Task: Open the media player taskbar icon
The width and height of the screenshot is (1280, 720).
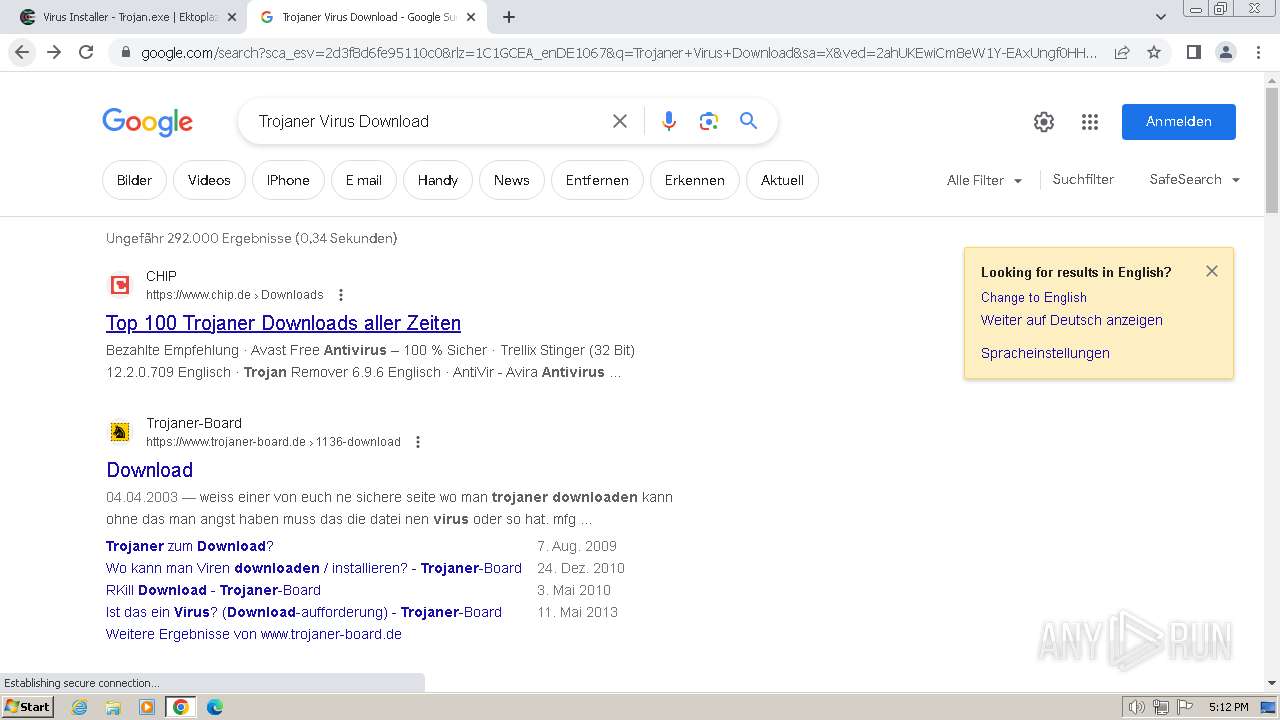Action: coord(147,707)
